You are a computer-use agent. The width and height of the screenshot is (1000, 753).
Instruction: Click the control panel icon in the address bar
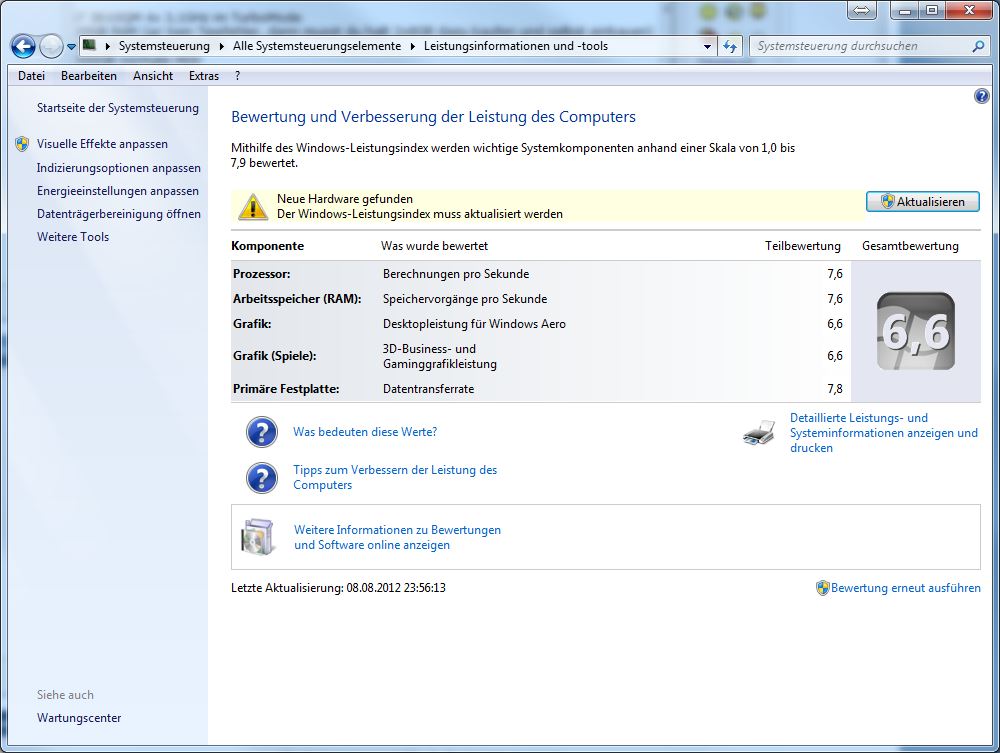click(90, 45)
